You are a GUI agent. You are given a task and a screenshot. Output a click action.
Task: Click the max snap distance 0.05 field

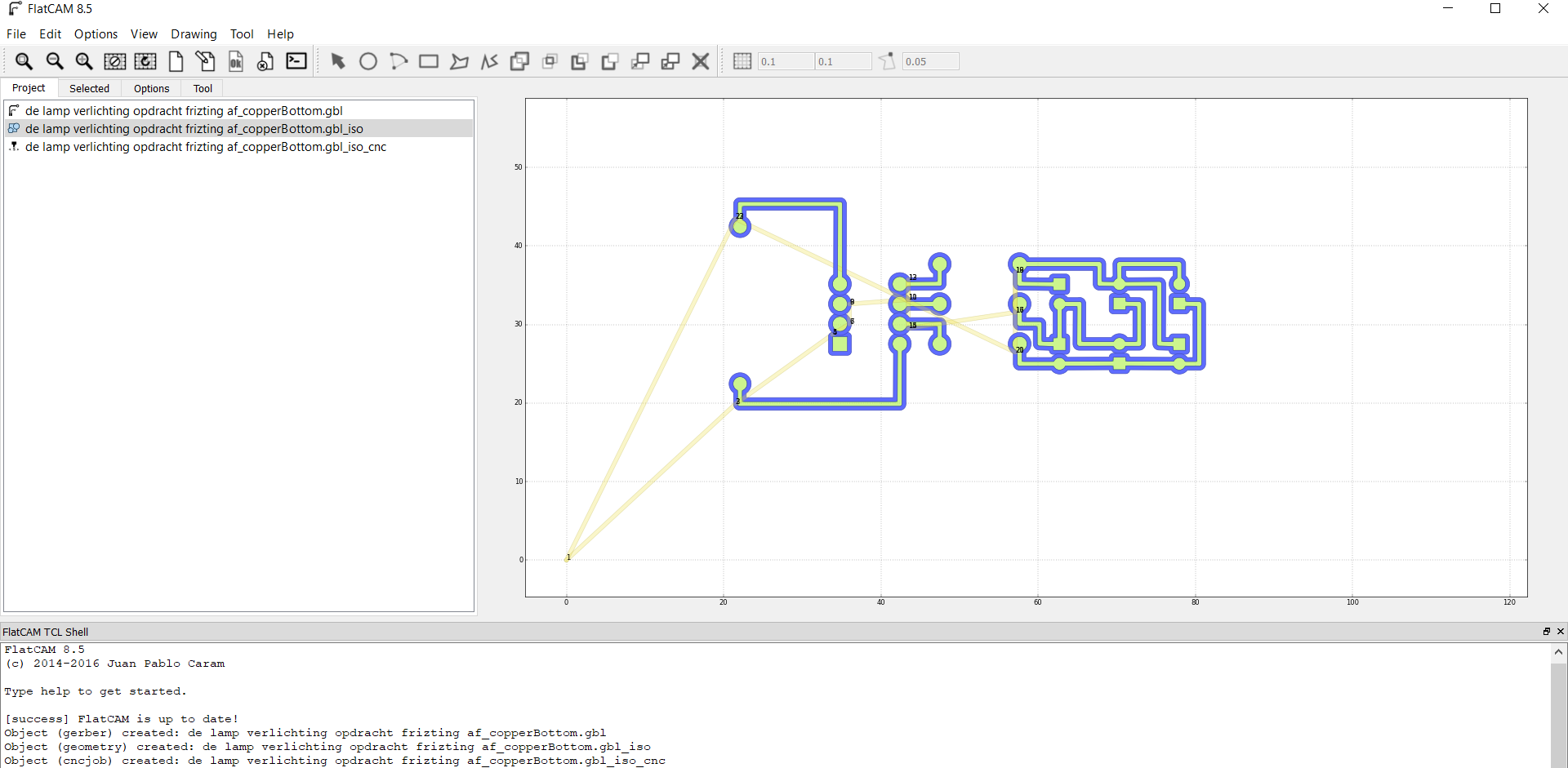929,61
